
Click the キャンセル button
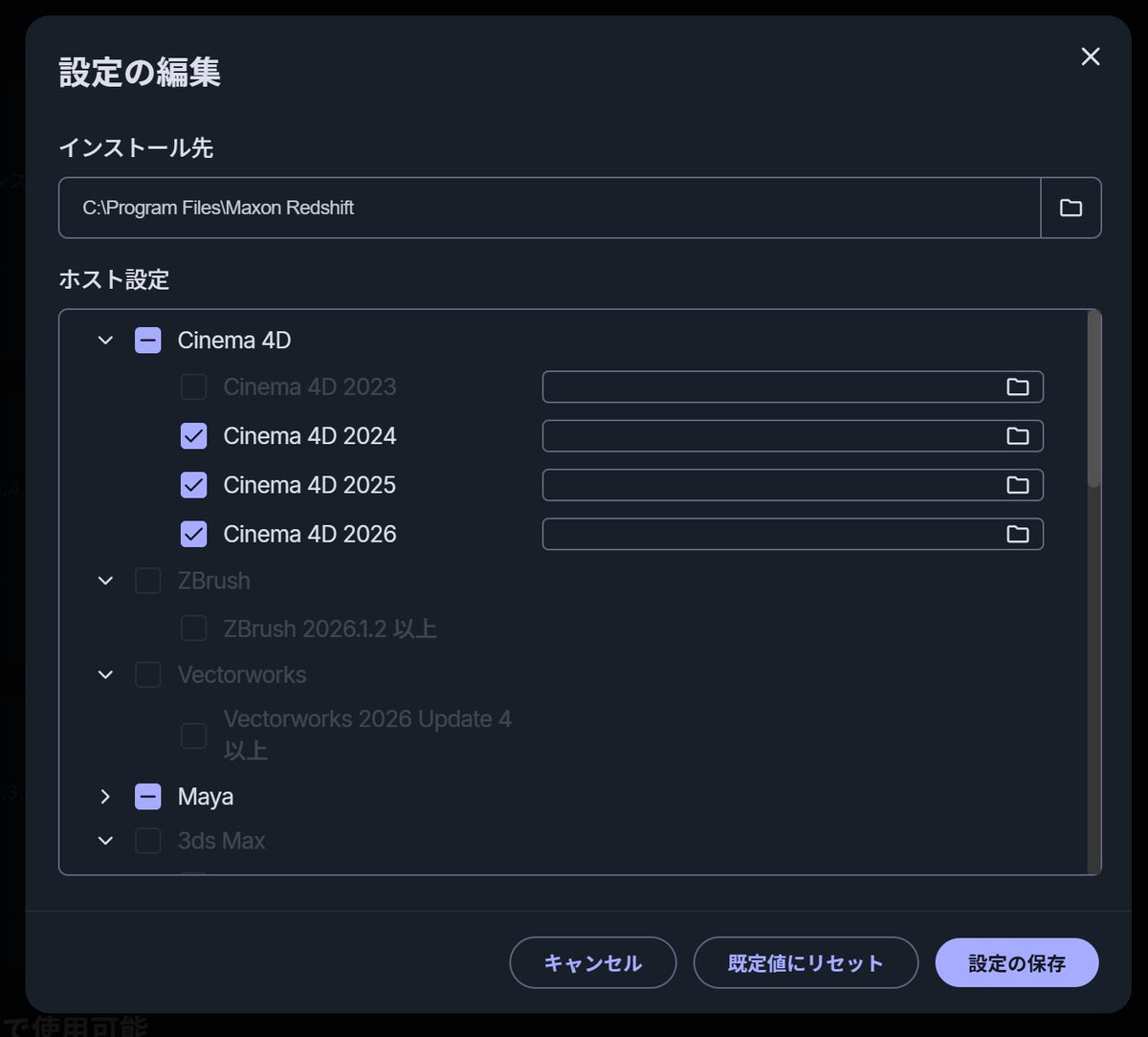click(593, 962)
